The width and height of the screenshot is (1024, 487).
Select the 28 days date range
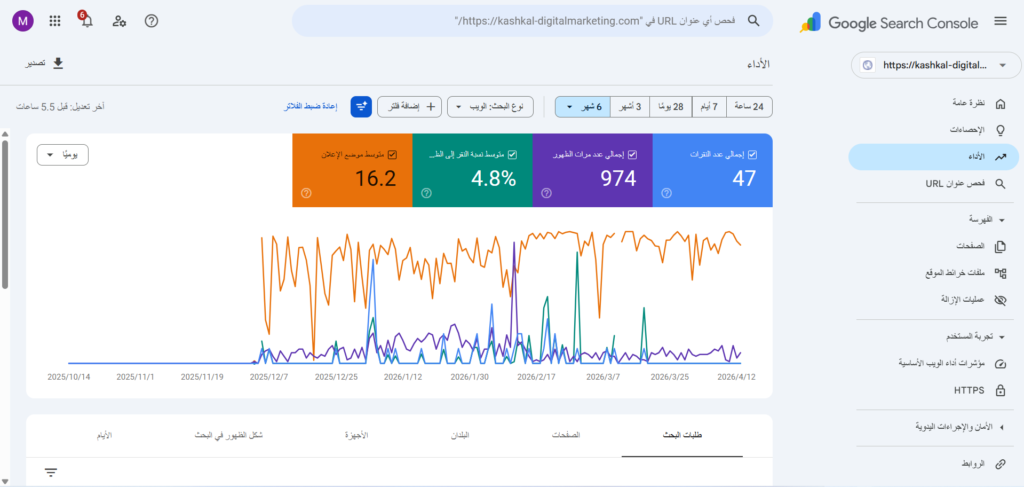coord(669,106)
